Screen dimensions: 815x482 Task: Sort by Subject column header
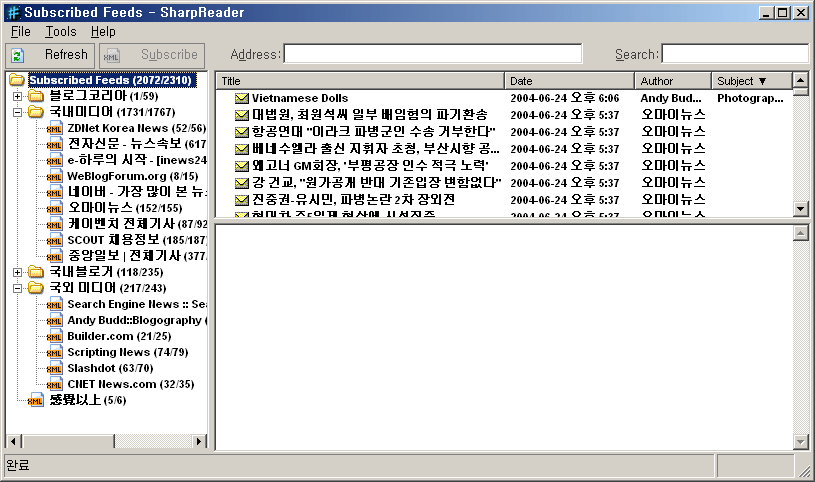751,81
